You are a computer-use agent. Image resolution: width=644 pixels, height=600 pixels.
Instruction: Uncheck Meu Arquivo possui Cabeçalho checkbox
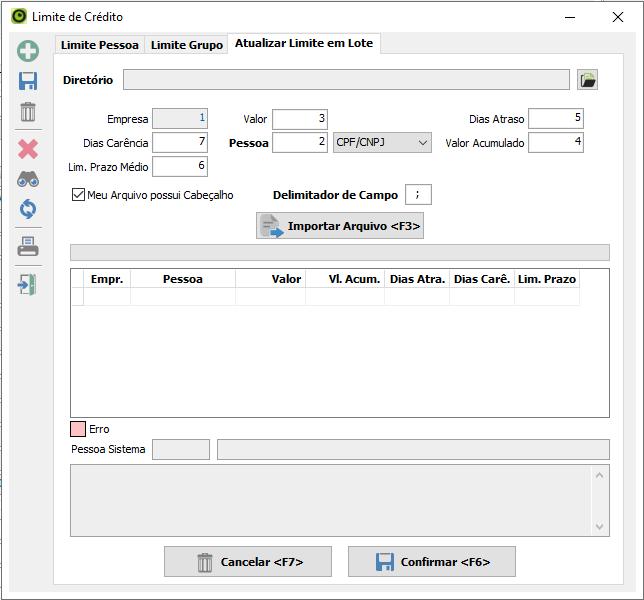[x=79, y=195]
